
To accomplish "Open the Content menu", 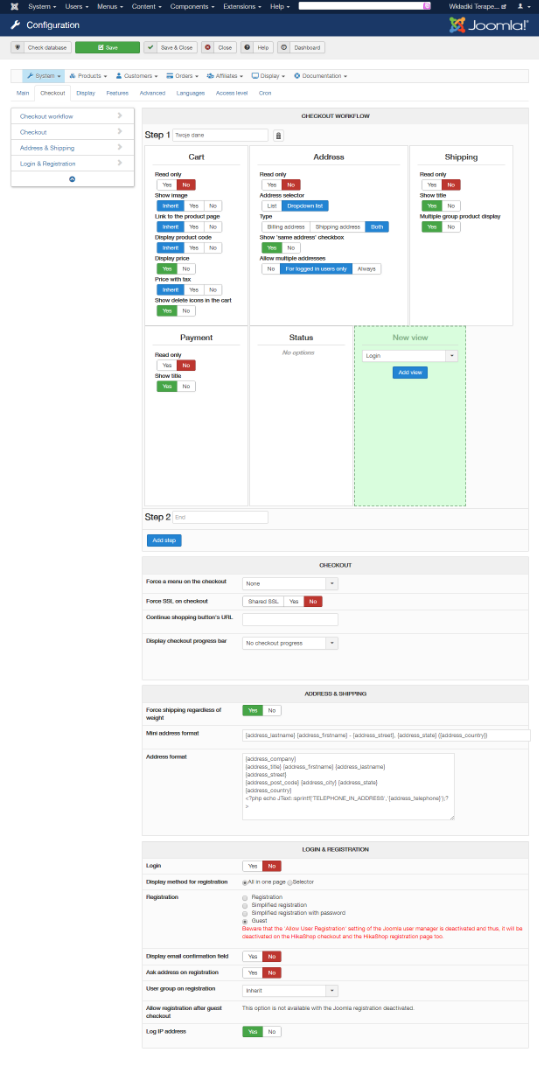I will [147, 6].
